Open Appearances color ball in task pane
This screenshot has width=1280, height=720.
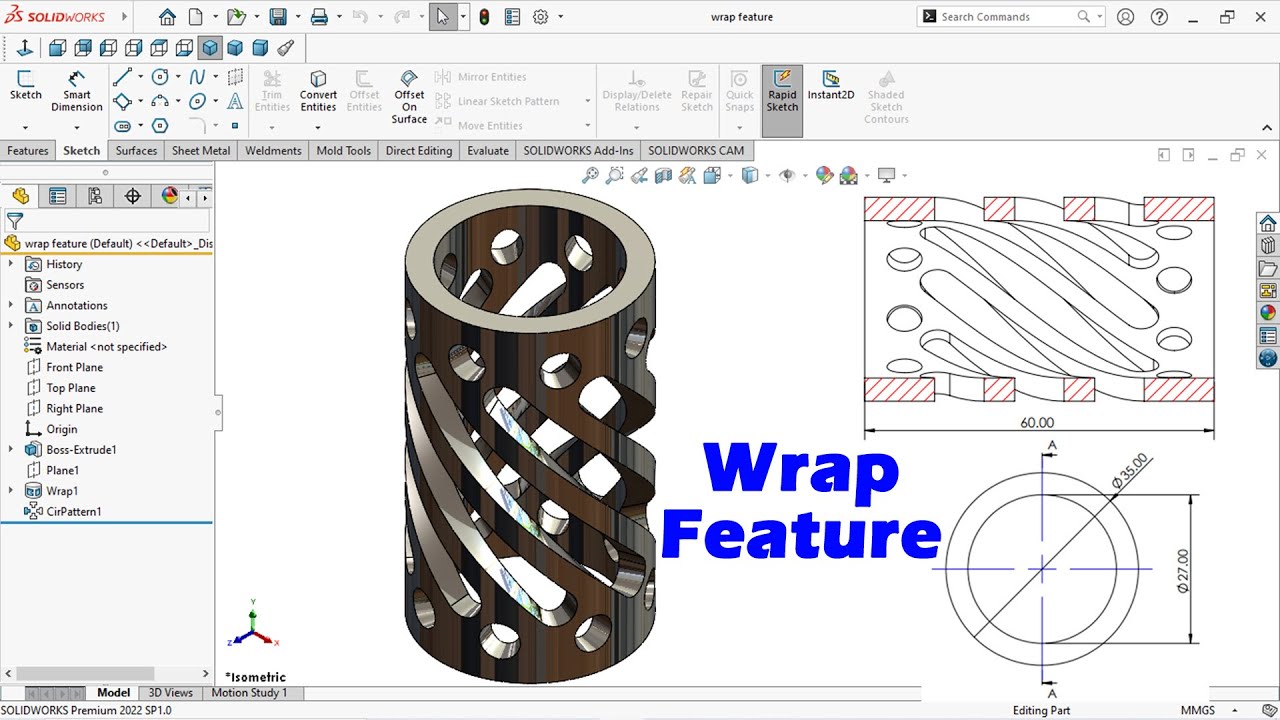click(x=1268, y=312)
